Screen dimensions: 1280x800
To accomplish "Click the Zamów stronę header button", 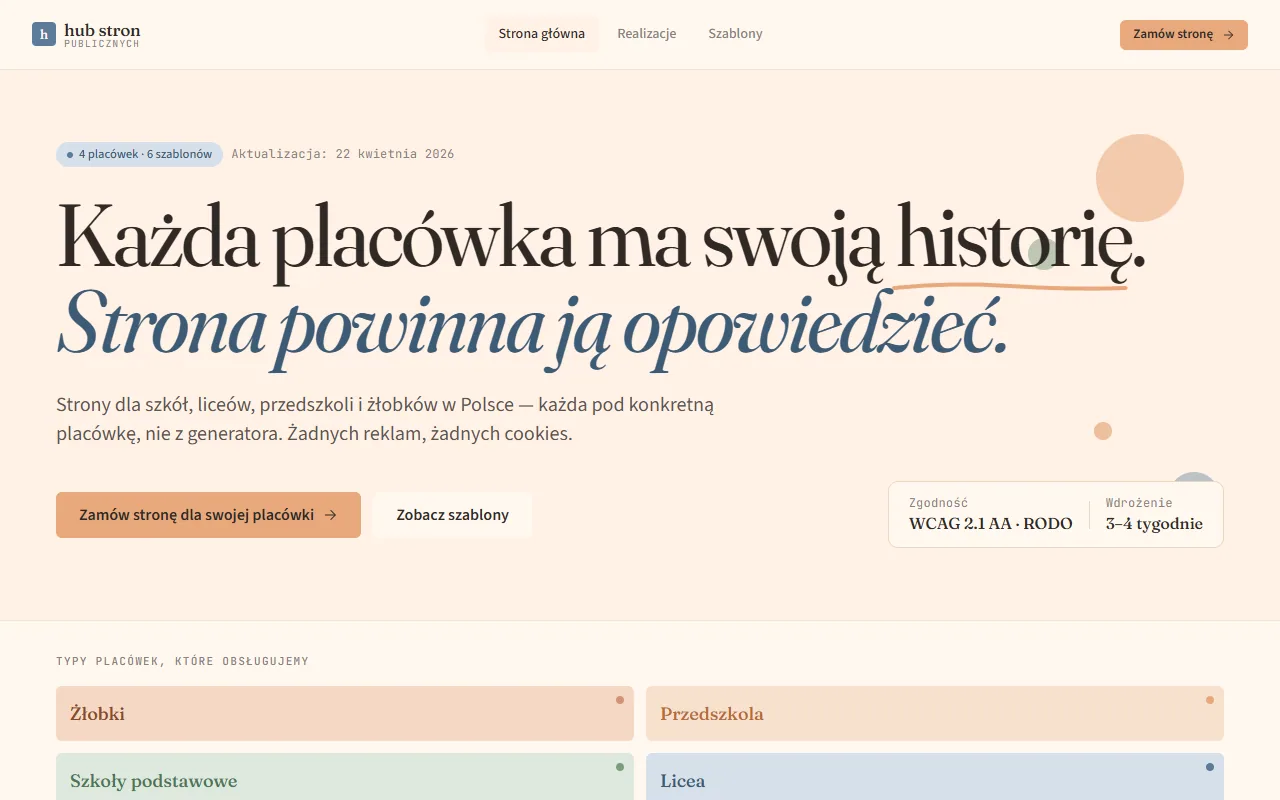I will click(1184, 35).
